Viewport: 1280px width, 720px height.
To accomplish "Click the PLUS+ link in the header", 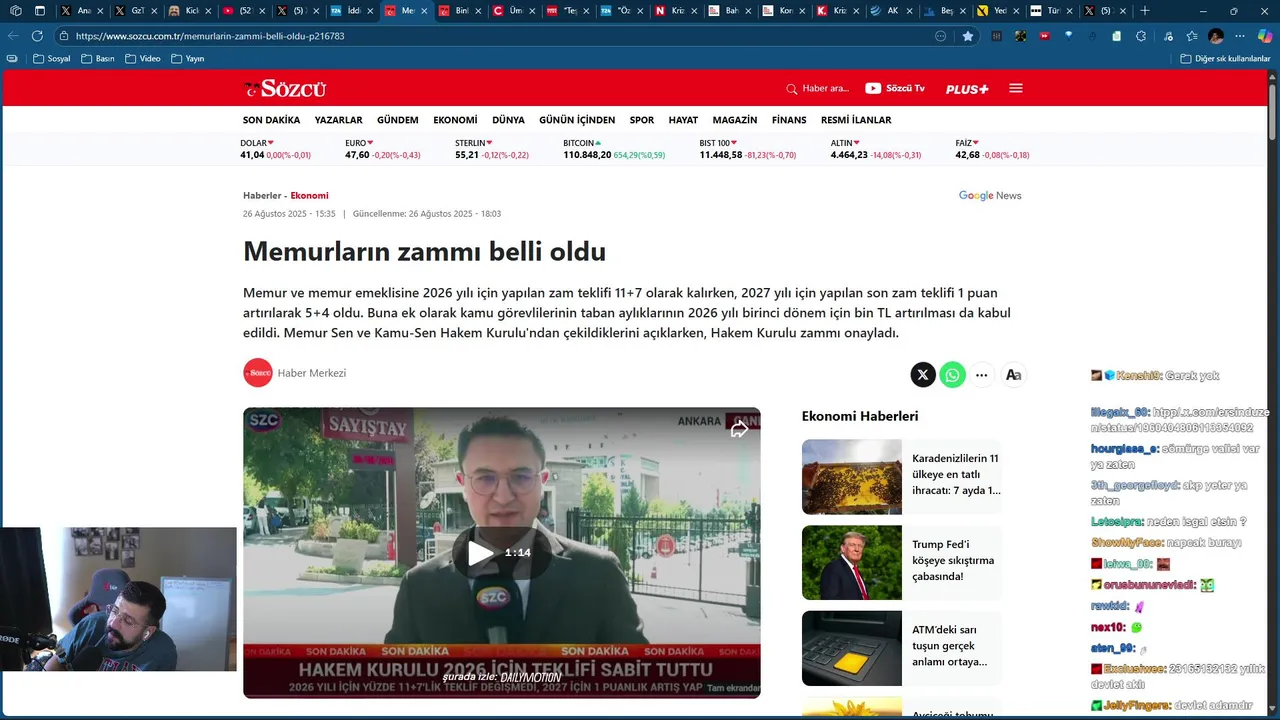I will [x=967, y=89].
